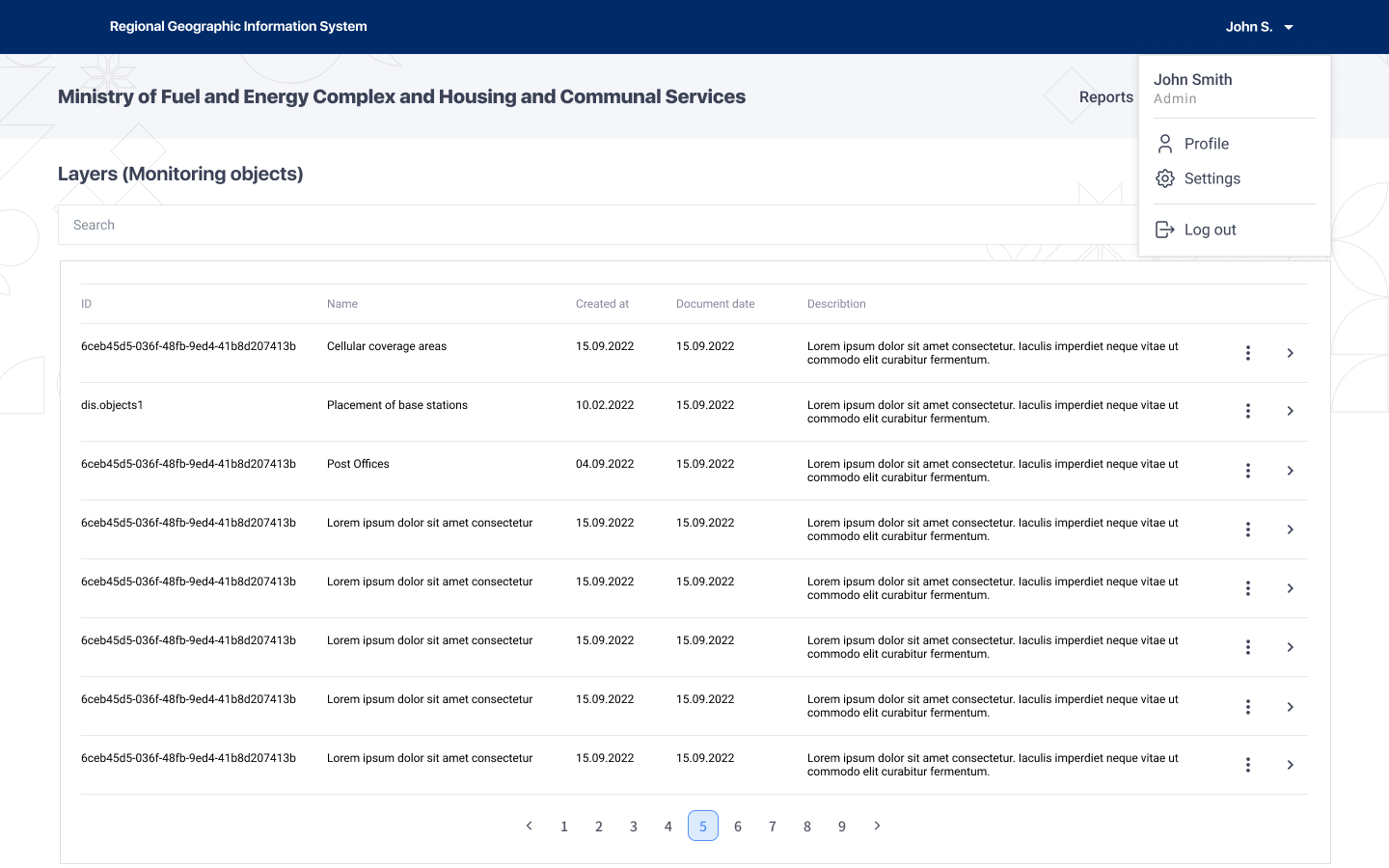This screenshot has height=868, width=1389.
Task: Click the Profile person icon in user menu
Action: coord(1165,144)
